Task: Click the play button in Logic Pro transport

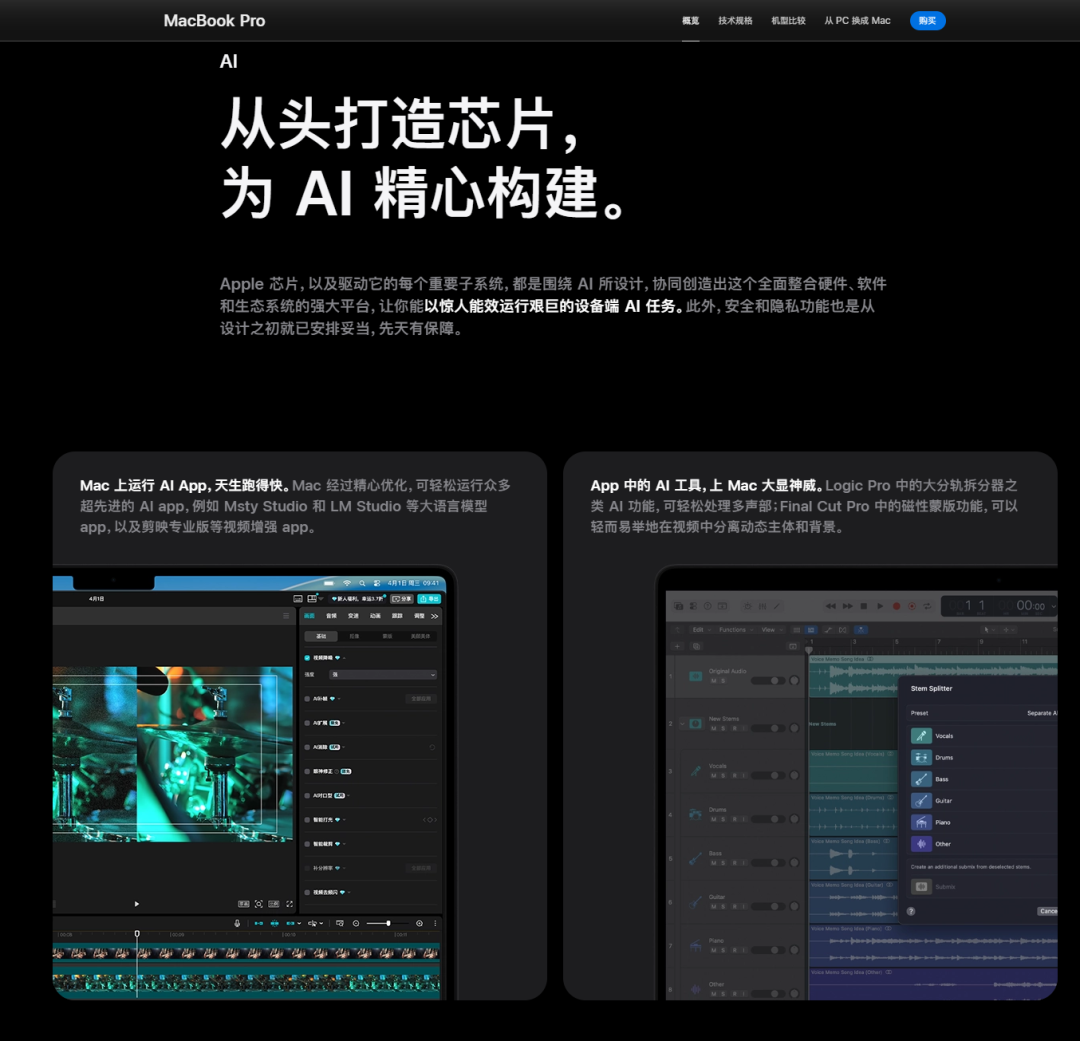Action: pyautogui.click(x=880, y=606)
